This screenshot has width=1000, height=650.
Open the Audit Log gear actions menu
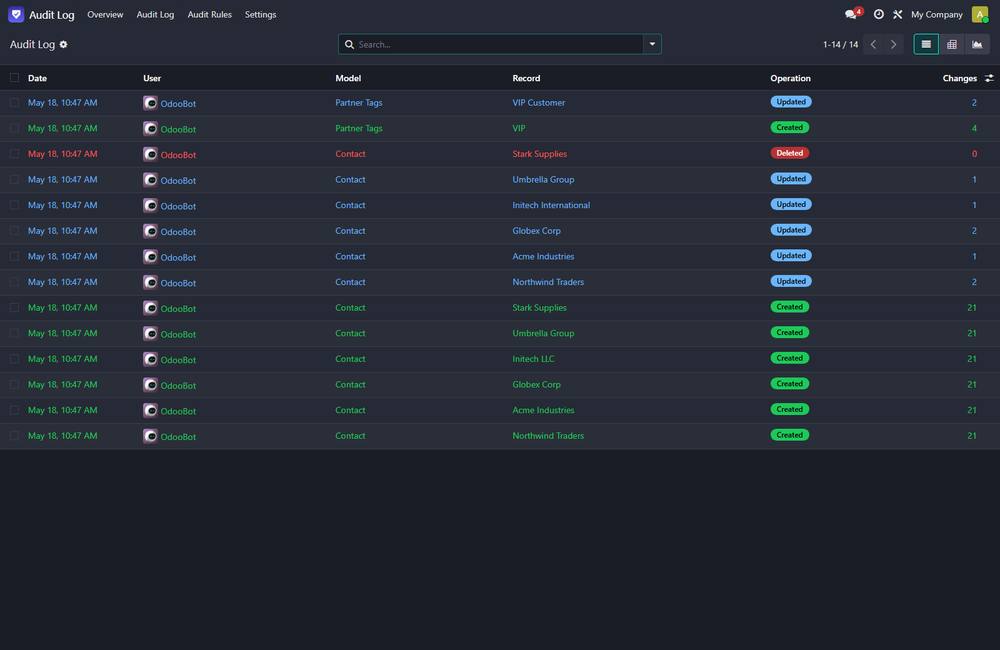(63, 44)
